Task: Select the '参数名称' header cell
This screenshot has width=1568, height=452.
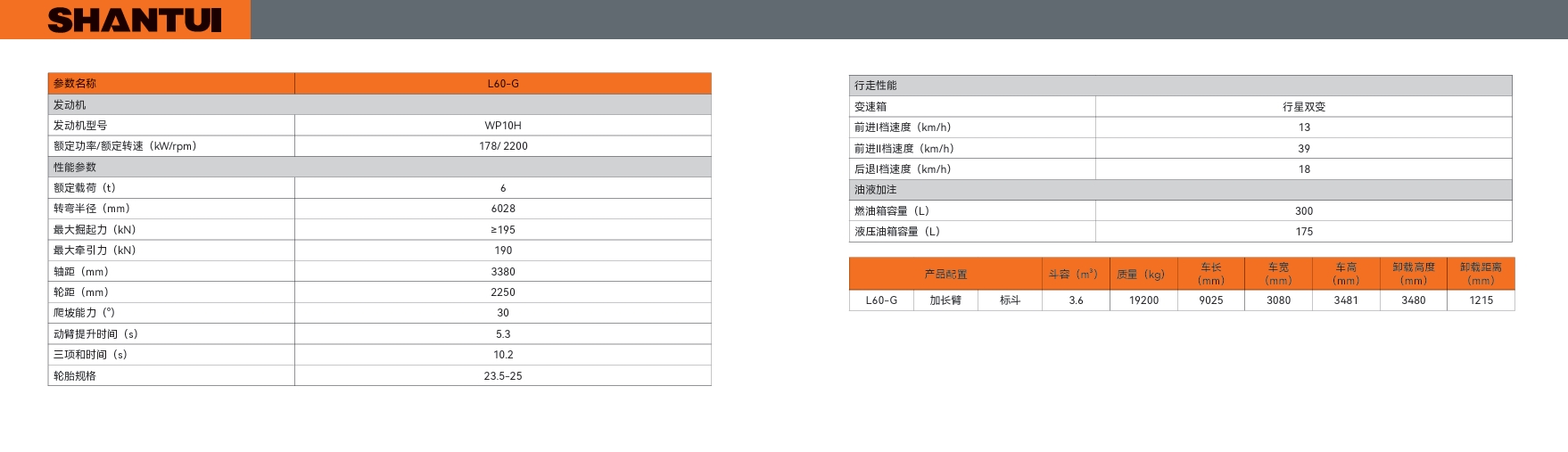Action: coord(171,84)
